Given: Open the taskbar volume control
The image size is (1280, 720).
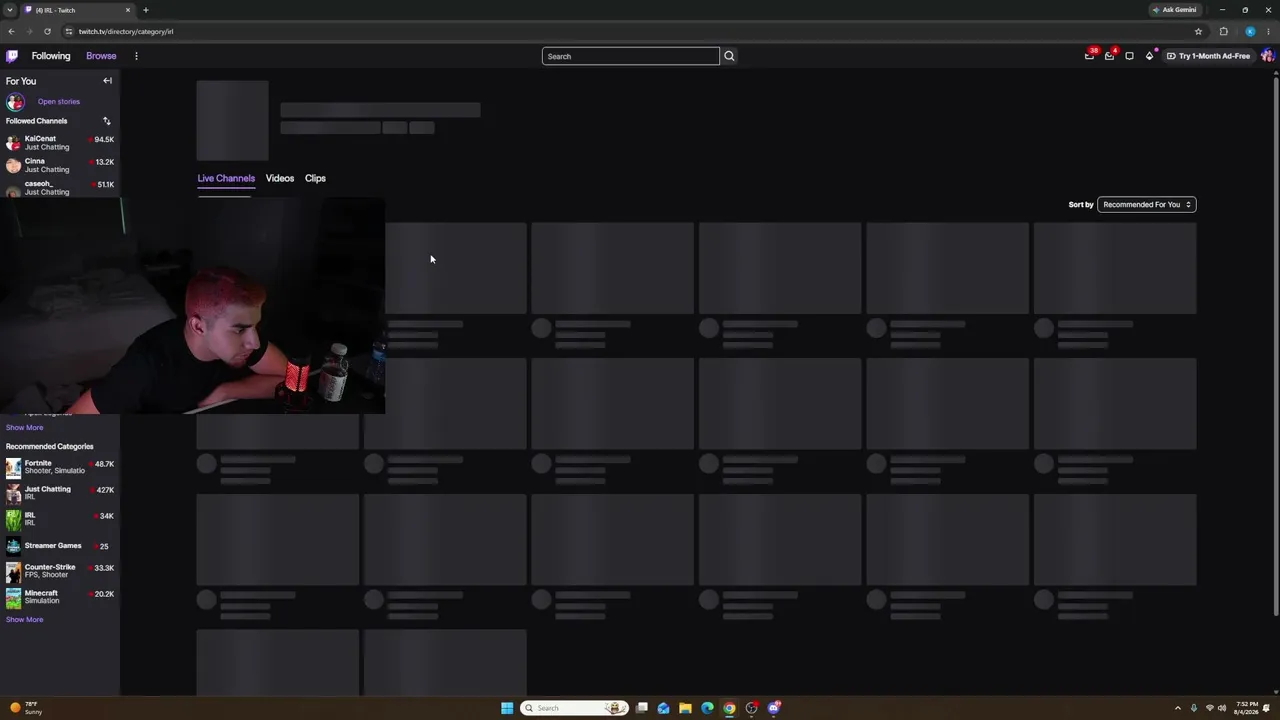Looking at the screenshot, I should (1221, 708).
